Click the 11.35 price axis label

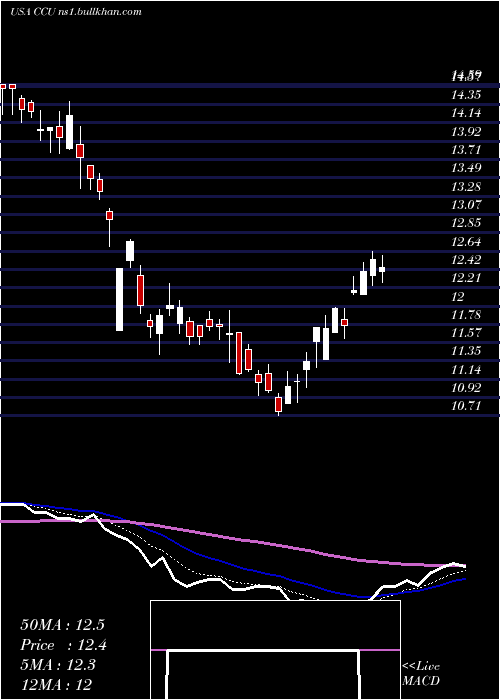(x=466, y=351)
